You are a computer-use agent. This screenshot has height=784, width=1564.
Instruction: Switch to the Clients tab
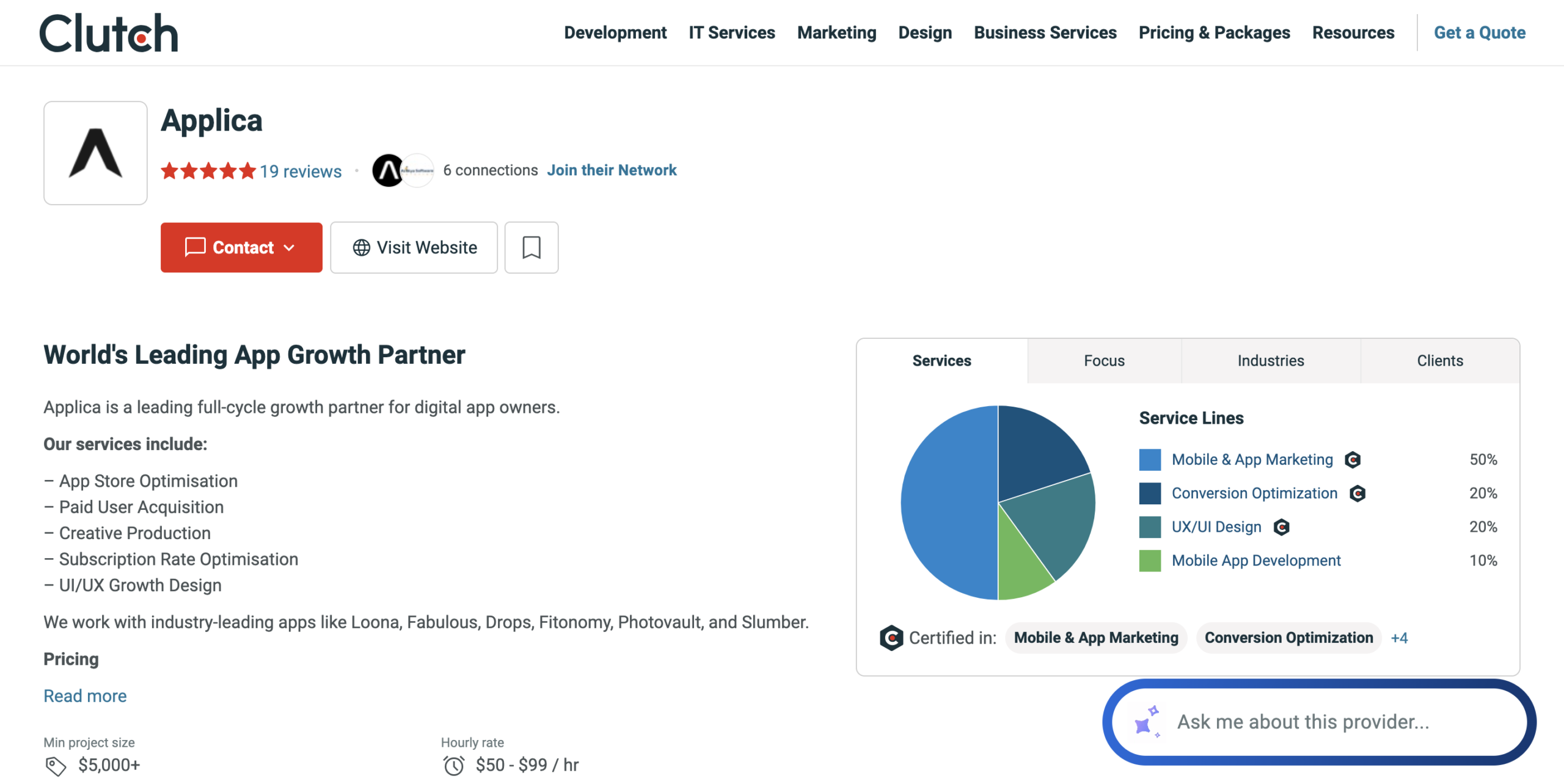pos(1439,360)
